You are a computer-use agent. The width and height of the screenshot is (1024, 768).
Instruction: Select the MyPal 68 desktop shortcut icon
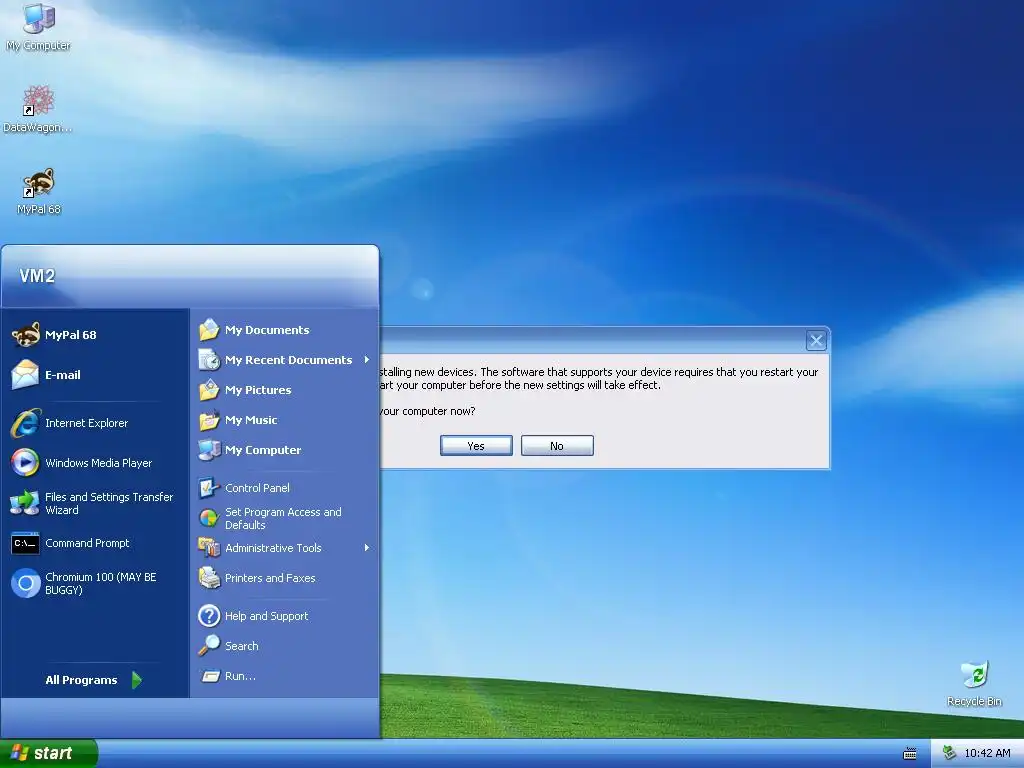(39, 183)
